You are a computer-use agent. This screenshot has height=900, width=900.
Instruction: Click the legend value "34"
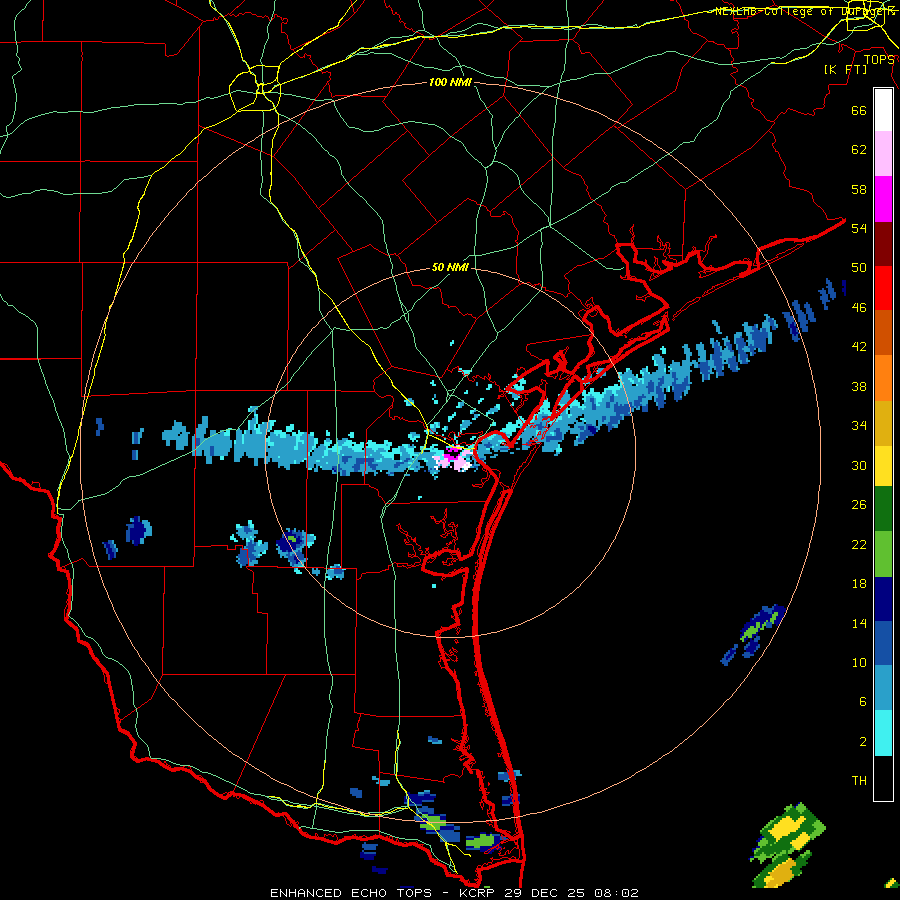pos(859,426)
